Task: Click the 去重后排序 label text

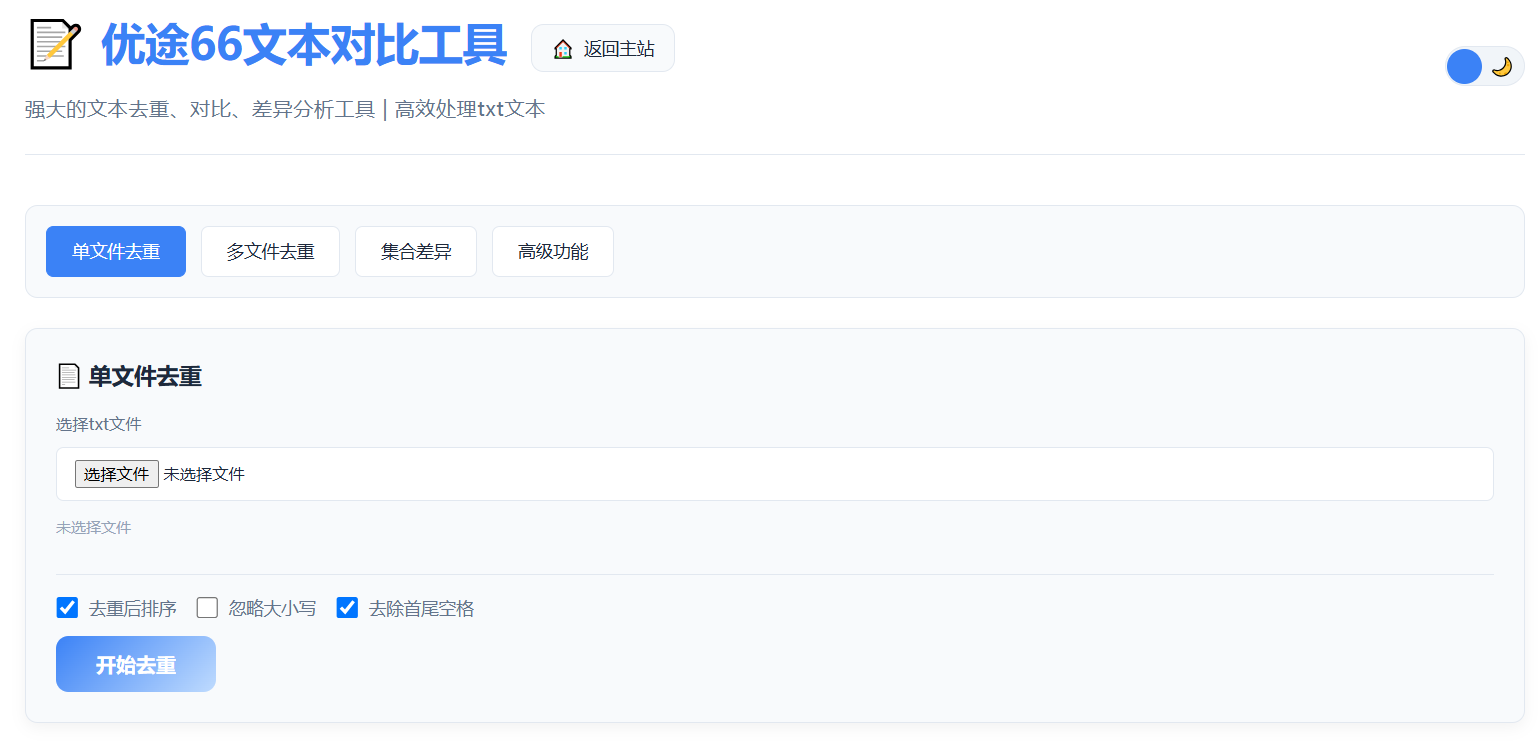Action: 133,609
